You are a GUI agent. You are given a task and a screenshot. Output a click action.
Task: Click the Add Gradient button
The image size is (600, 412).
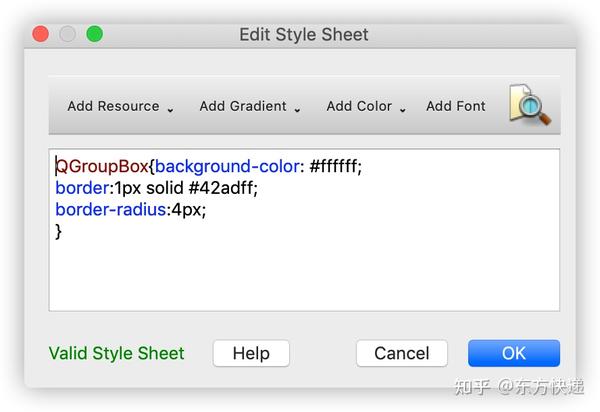(242, 106)
